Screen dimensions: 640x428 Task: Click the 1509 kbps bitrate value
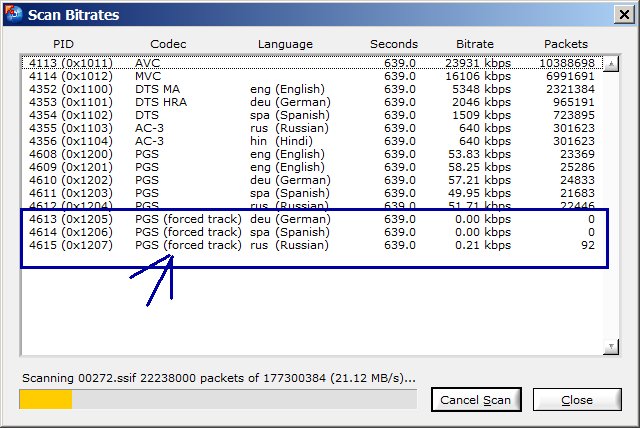pos(481,115)
